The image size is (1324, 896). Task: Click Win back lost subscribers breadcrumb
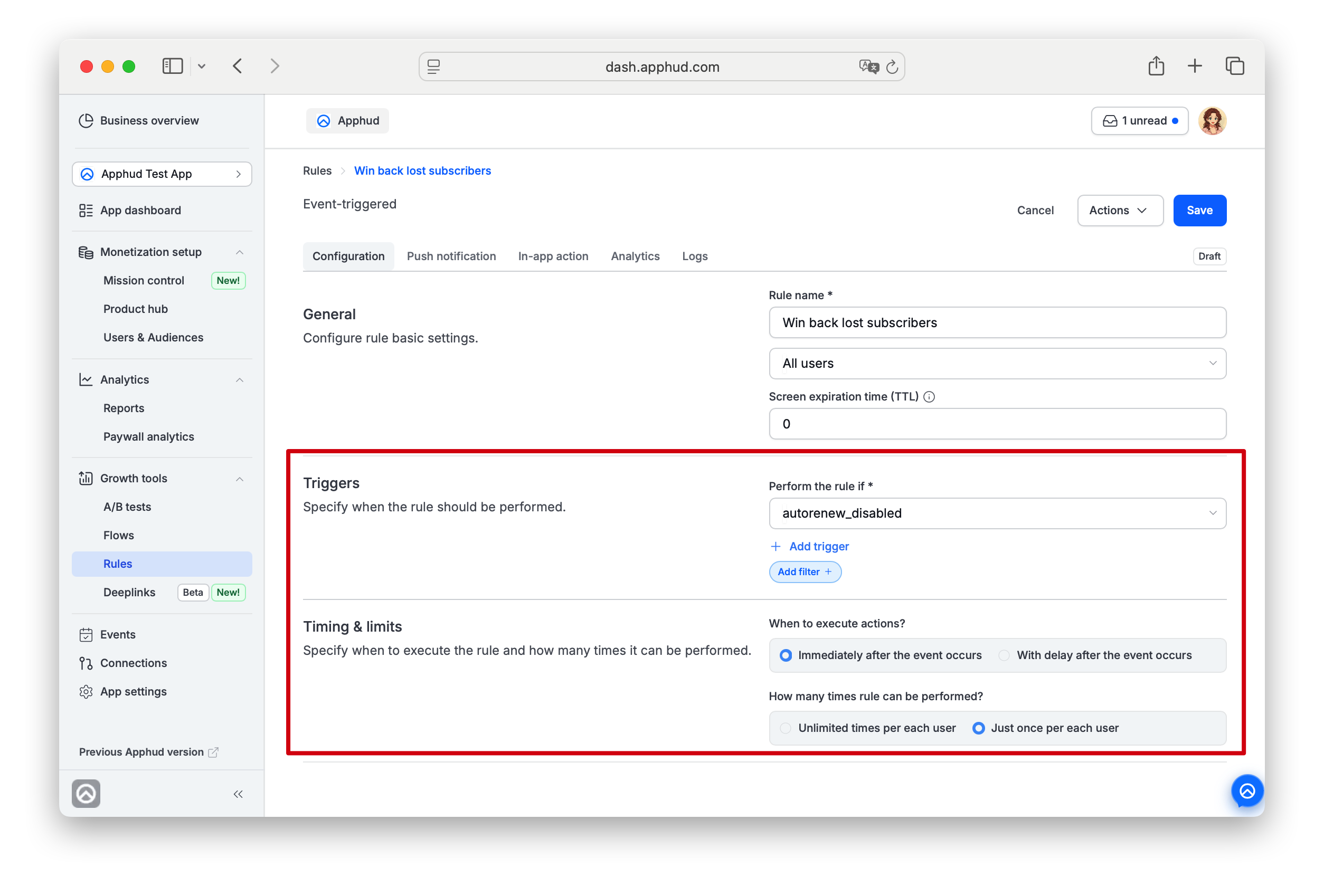click(x=422, y=171)
